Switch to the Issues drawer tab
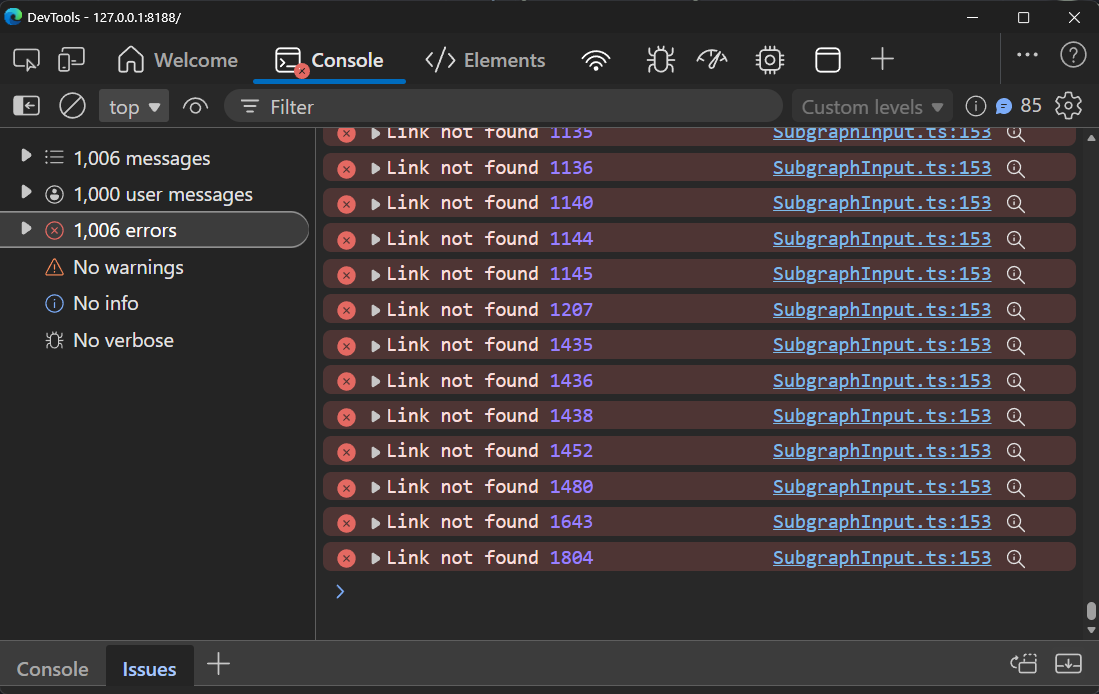The height and width of the screenshot is (694, 1099). click(x=149, y=669)
